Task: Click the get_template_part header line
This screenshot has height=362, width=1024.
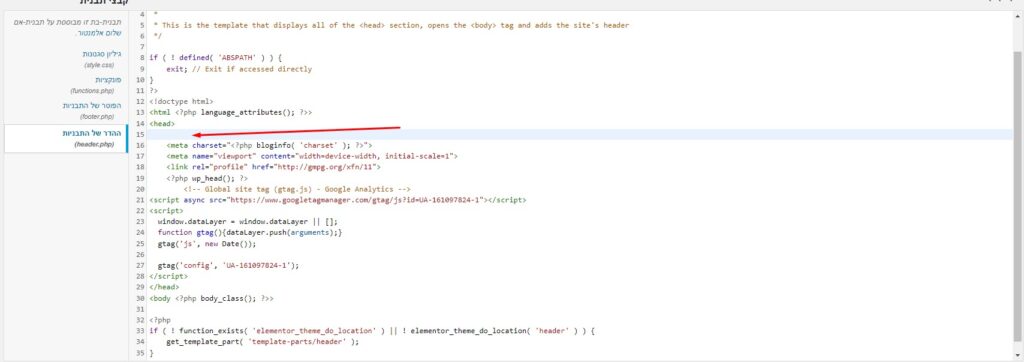Action: (x=263, y=342)
